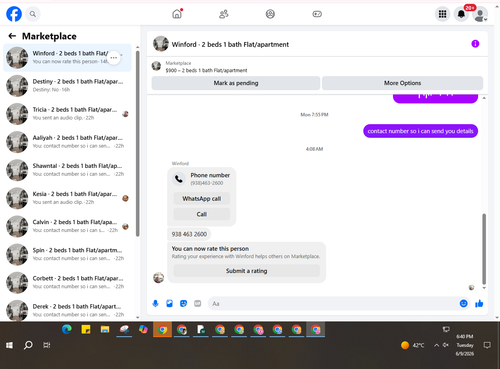500x369 pixels.
Task: Launch Microsoft Edge from the taskbar
Action: (x=67, y=329)
